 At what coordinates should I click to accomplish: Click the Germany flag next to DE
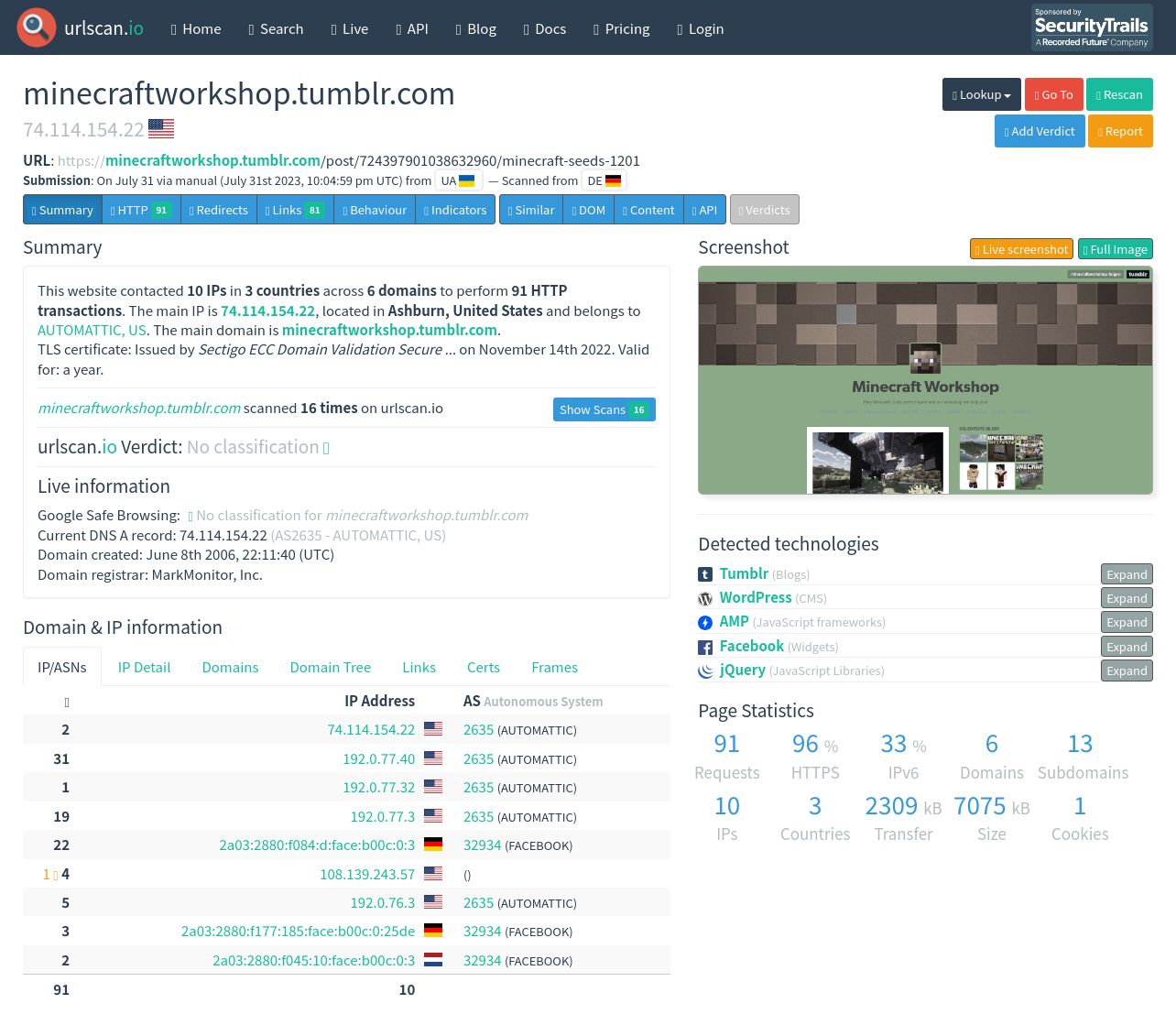click(614, 181)
